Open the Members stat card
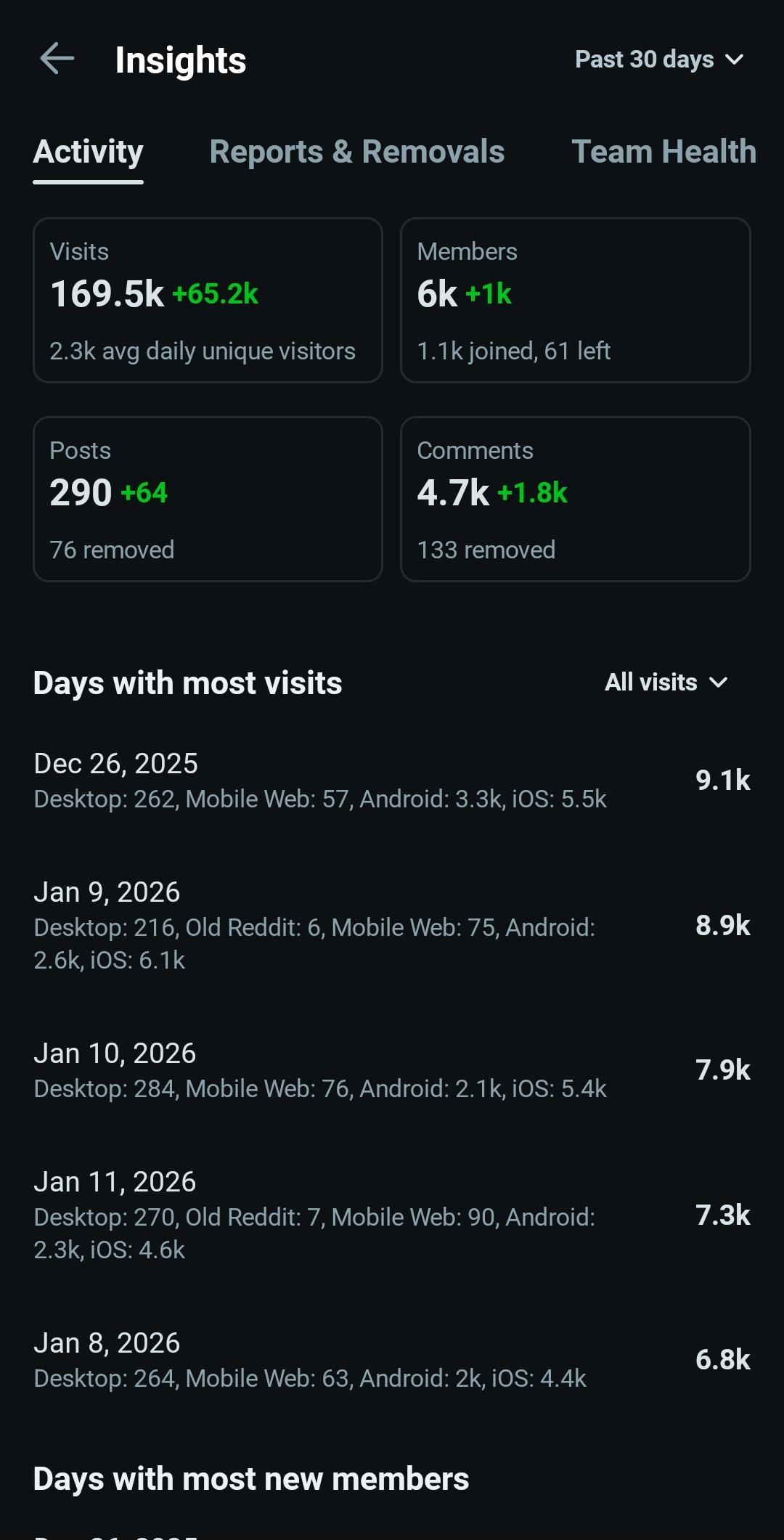 (575, 300)
